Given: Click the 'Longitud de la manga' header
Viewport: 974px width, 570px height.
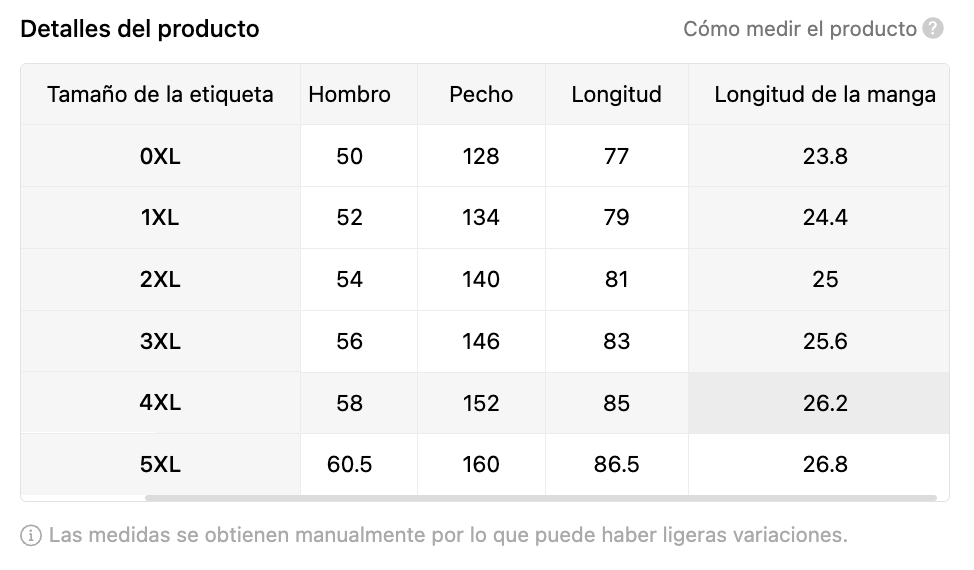Looking at the screenshot, I should pyautogui.click(x=825, y=94).
